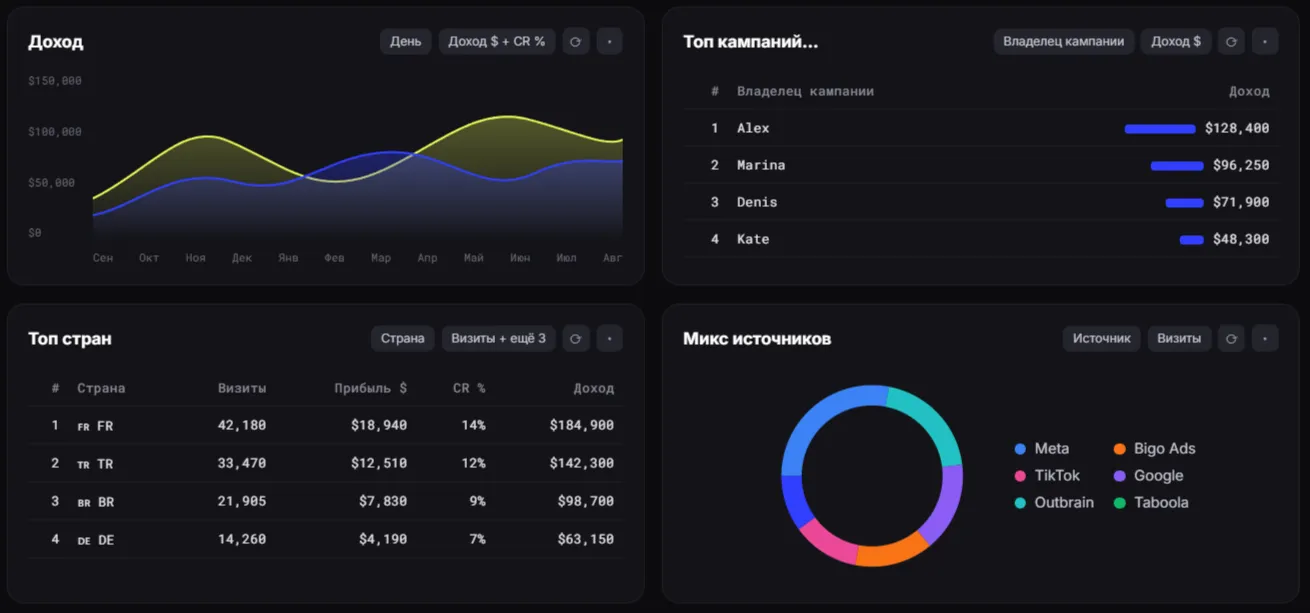Viewport: 1310px width, 613px height.
Task: Sort by Владелец кампании column header
Action: [805, 91]
